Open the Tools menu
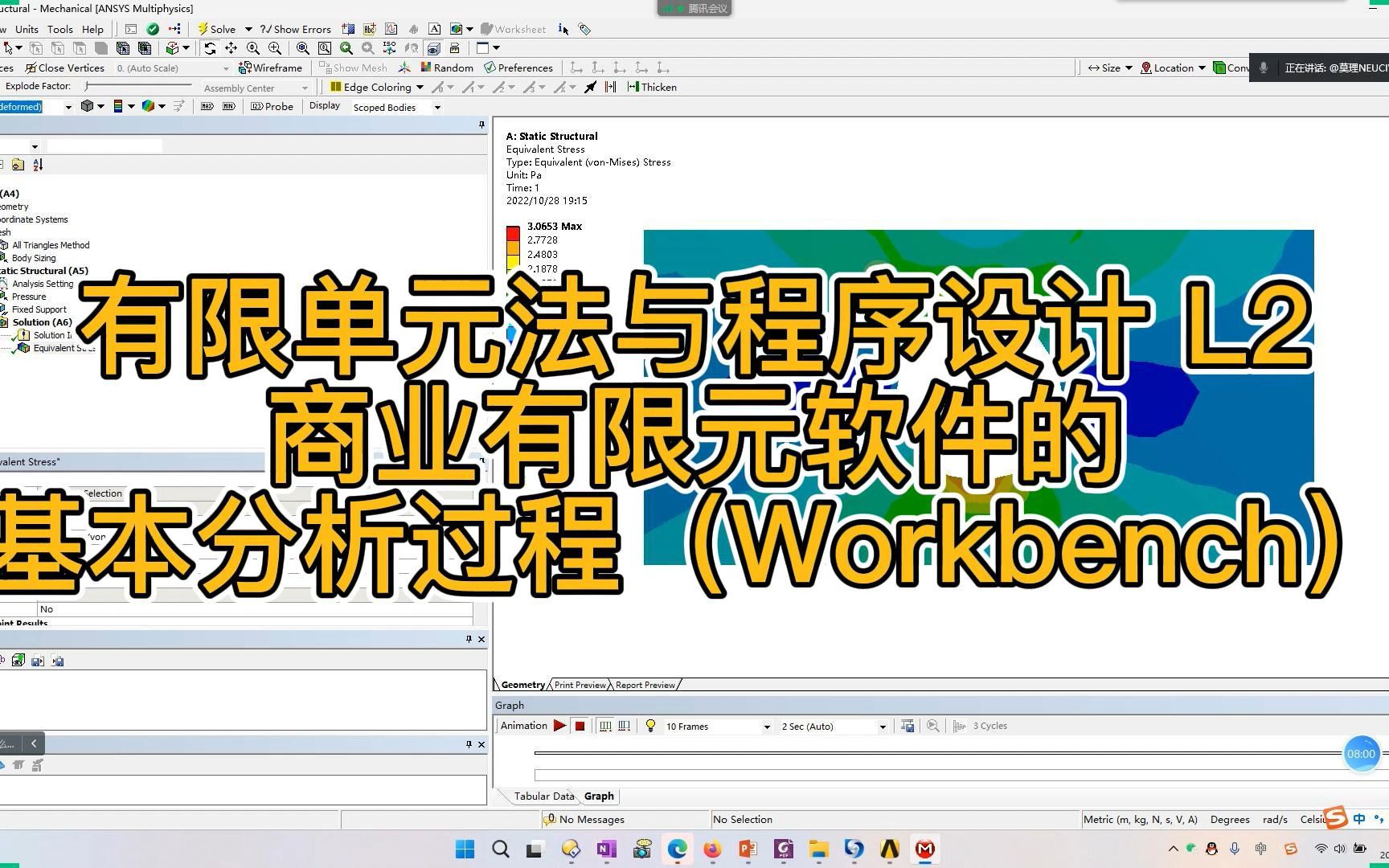 pyautogui.click(x=60, y=29)
